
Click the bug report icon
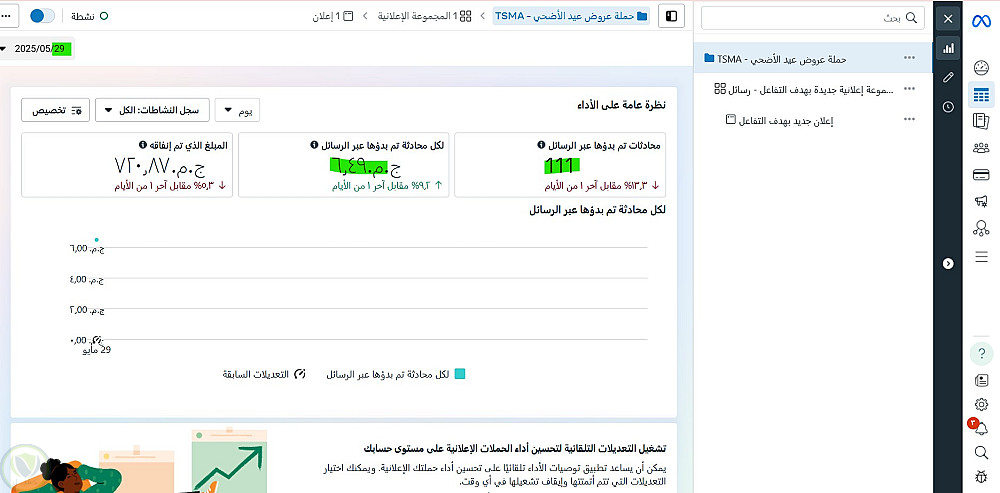(x=982, y=476)
